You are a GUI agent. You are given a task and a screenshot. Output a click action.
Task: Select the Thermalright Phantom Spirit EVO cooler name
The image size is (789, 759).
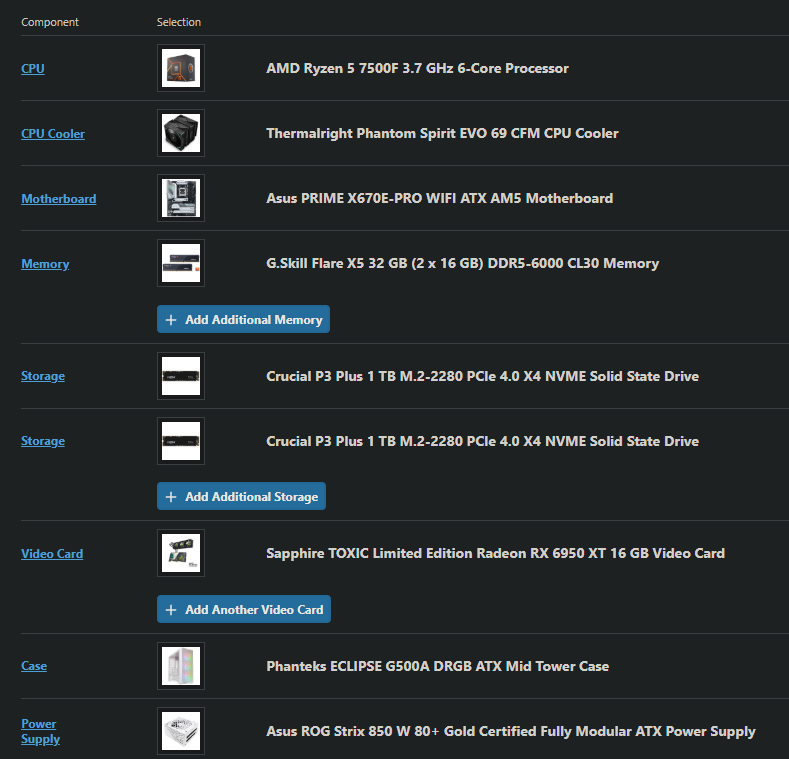pyautogui.click(x=442, y=133)
